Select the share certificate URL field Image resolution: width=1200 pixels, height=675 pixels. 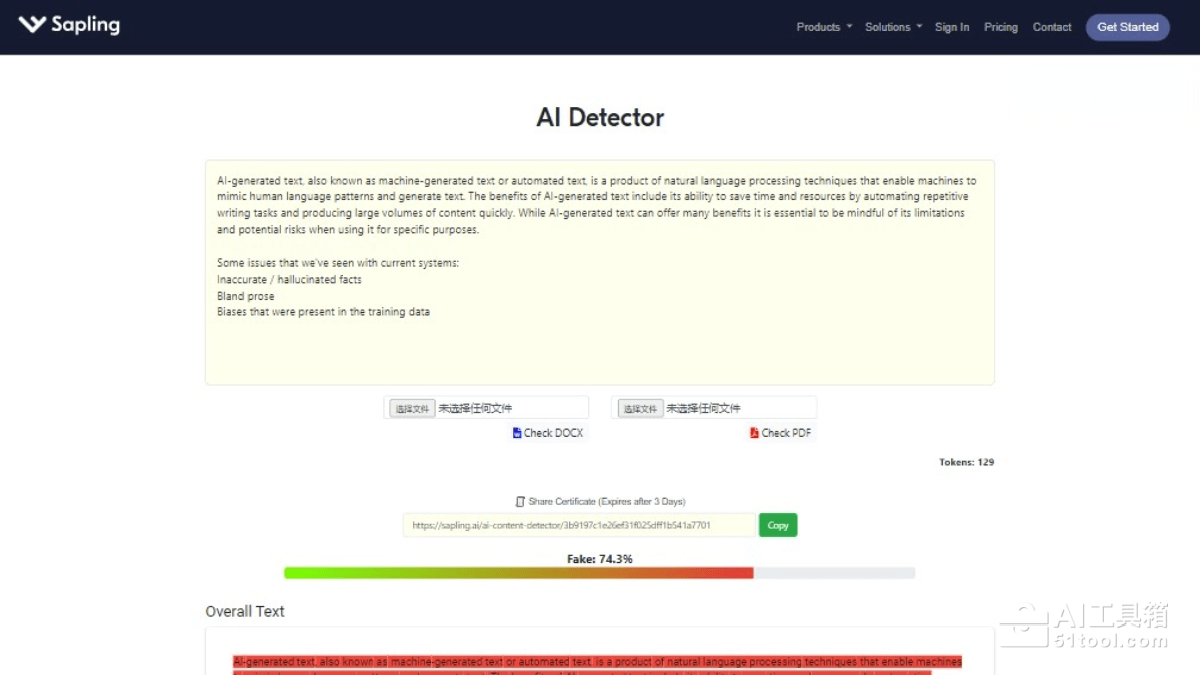pos(579,525)
